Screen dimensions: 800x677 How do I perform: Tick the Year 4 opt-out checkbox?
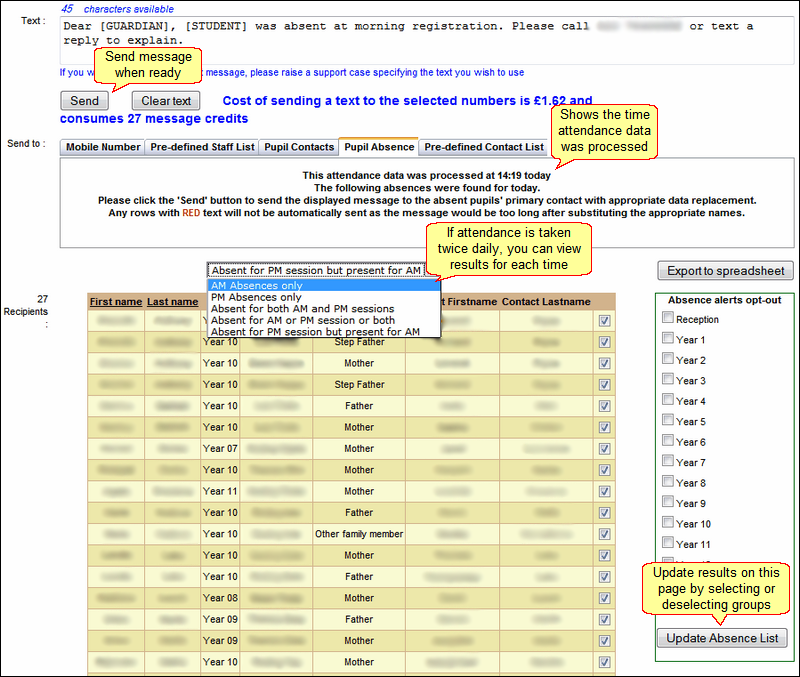pyautogui.click(x=668, y=399)
